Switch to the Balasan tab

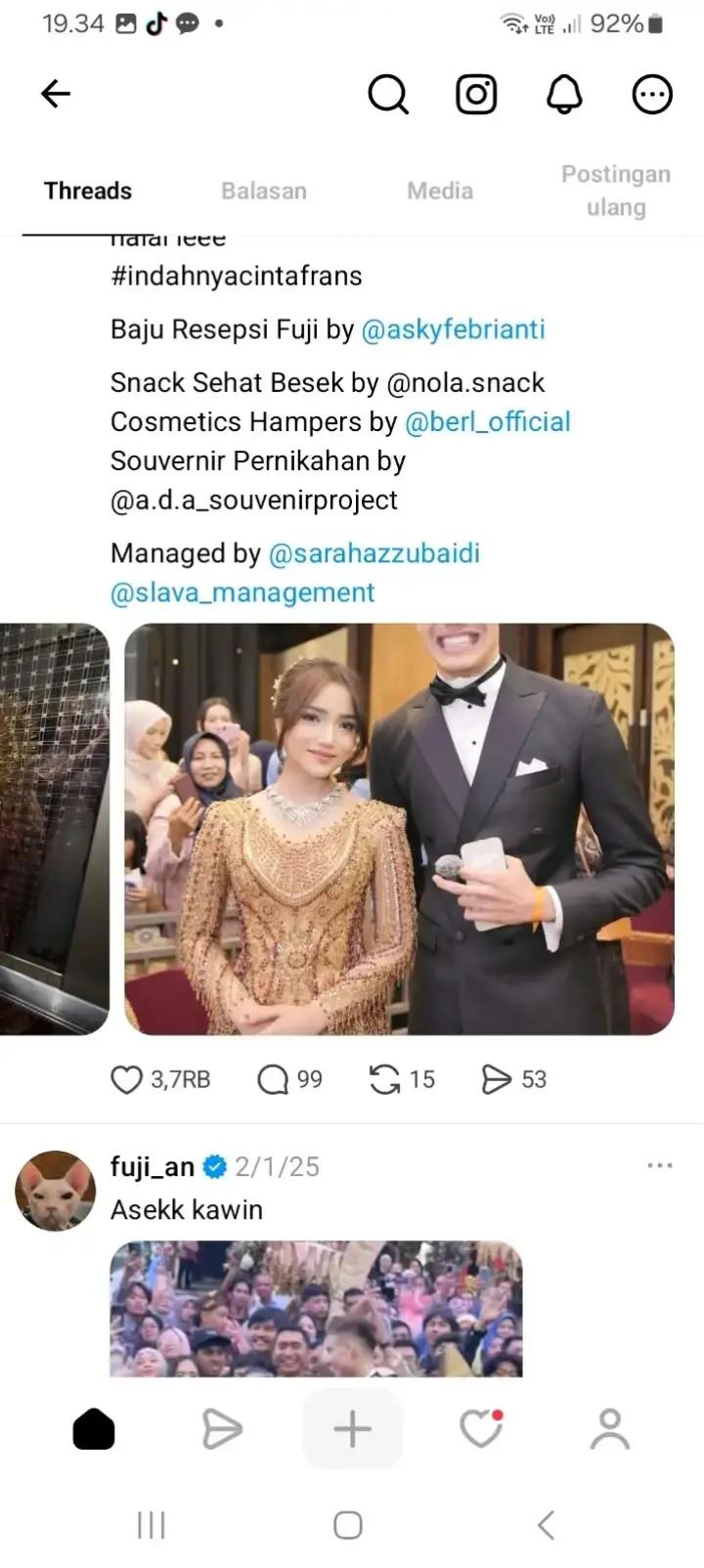pos(264,191)
